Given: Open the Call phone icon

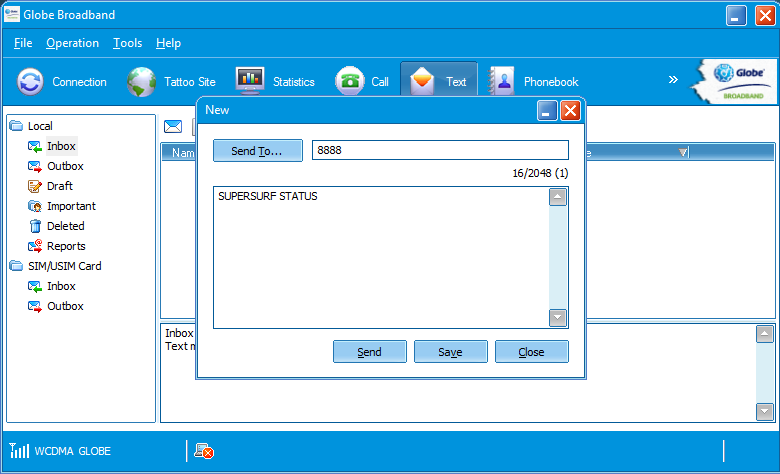Looking at the screenshot, I should [350, 82].
